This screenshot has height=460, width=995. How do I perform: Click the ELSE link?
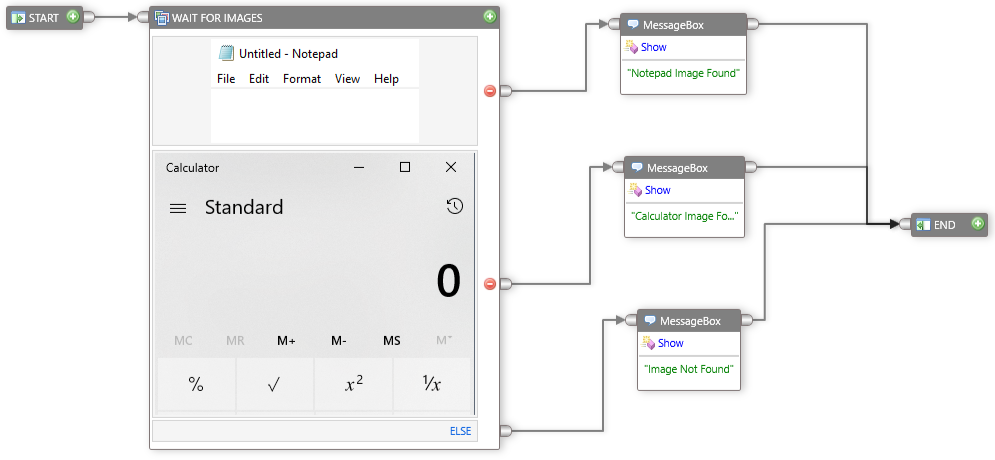(461, 431)
